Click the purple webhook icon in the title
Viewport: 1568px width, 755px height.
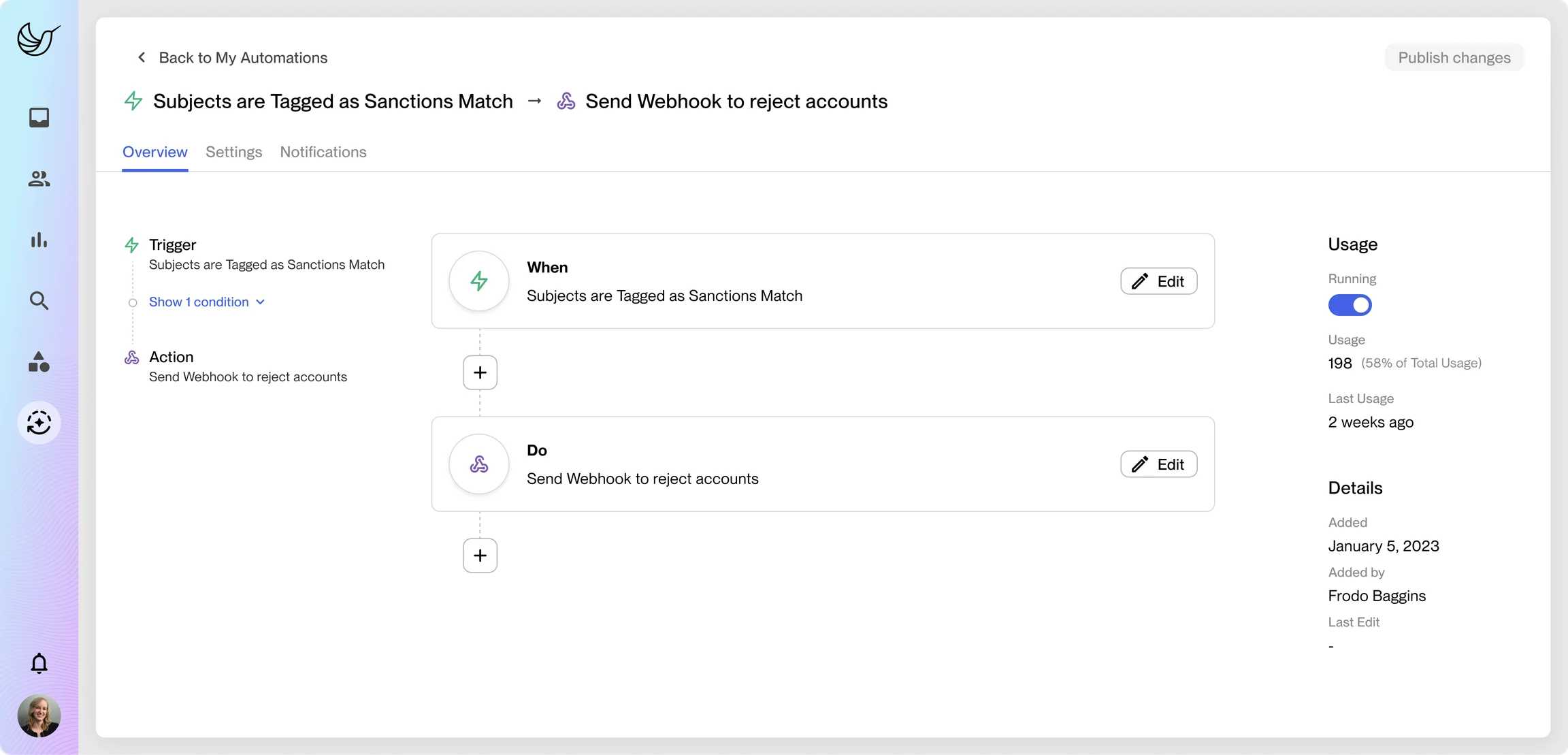coord(566,101)
